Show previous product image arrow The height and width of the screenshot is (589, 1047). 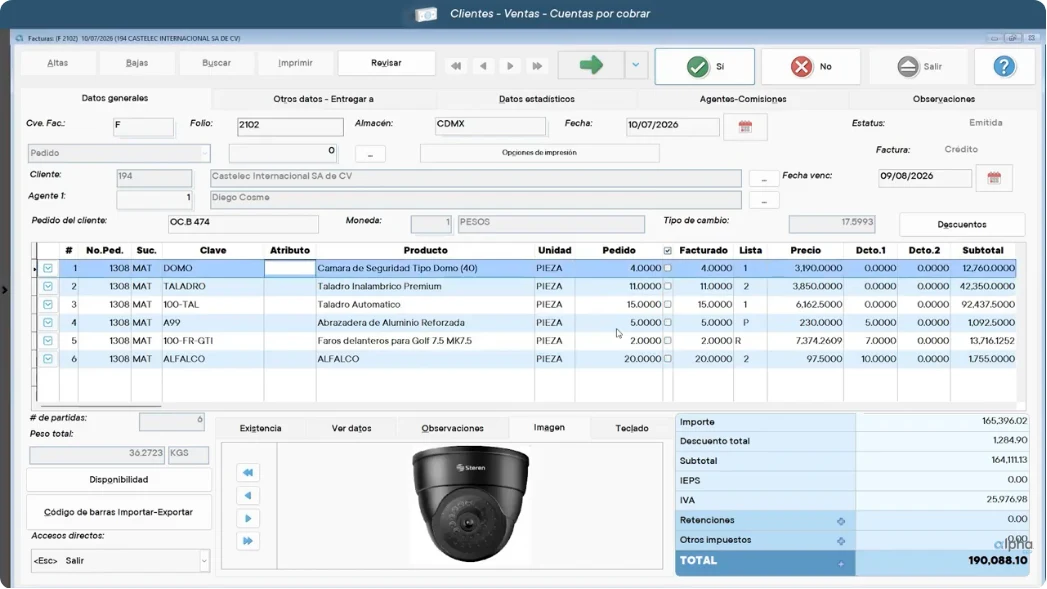(x=248, y=496)
